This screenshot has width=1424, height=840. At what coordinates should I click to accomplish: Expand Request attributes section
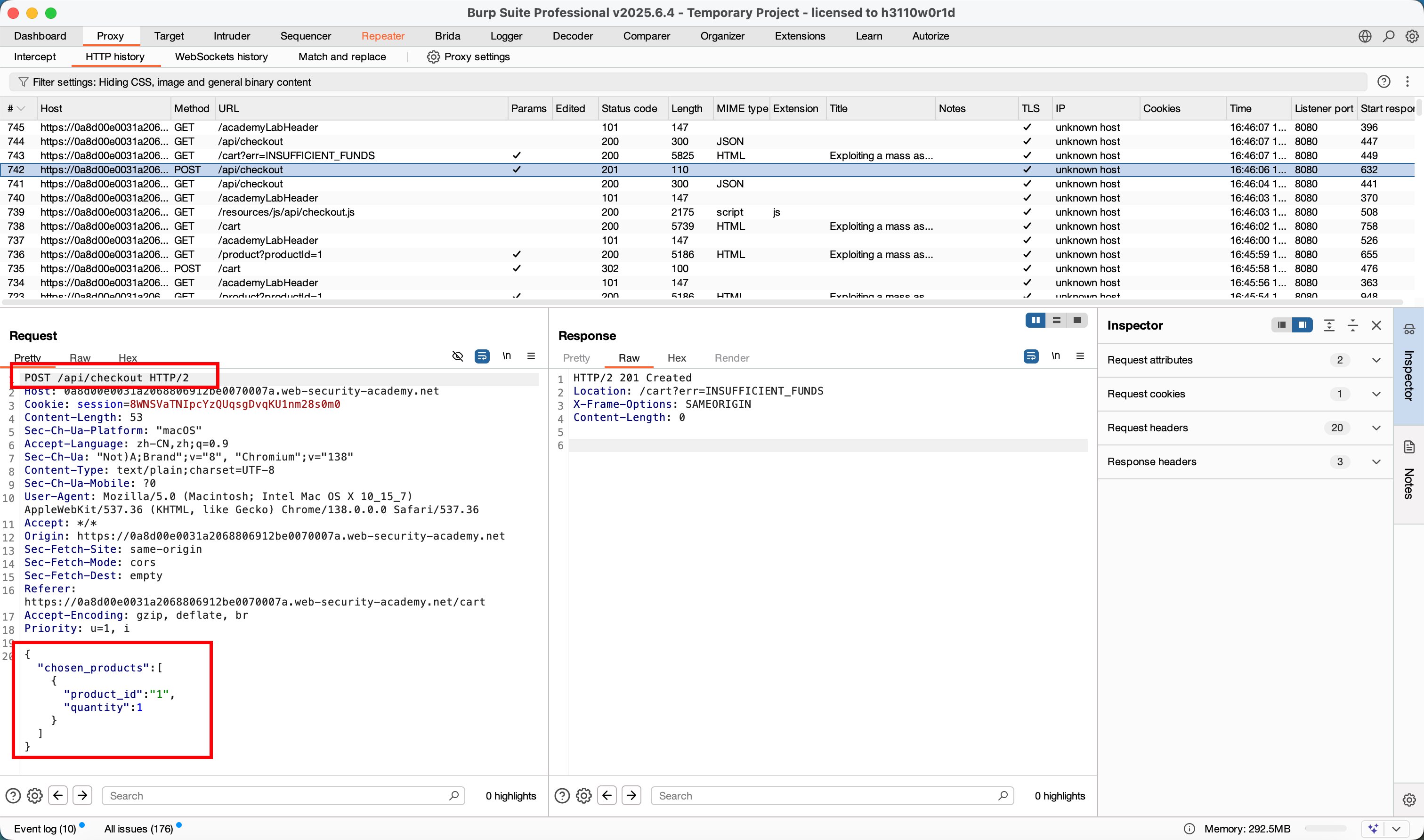tap(1376, 360)
